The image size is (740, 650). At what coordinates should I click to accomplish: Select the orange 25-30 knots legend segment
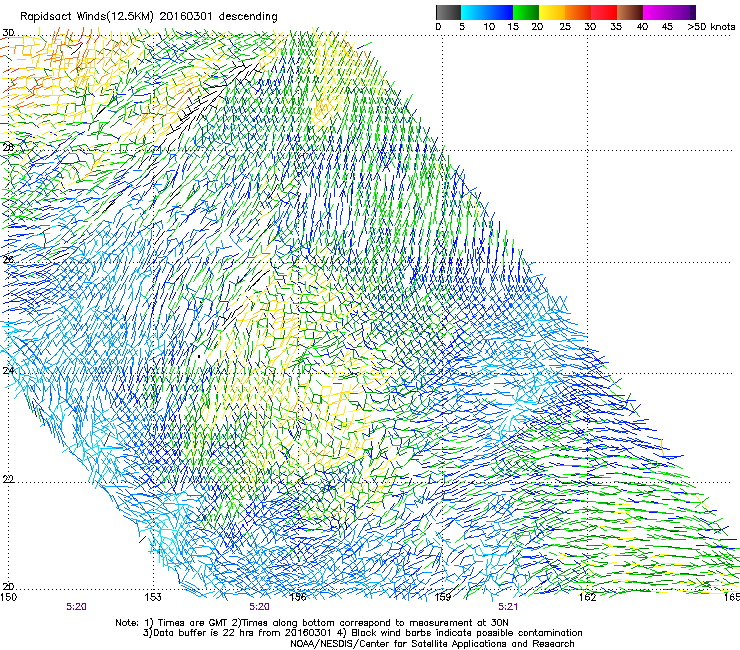click(578, 12)
